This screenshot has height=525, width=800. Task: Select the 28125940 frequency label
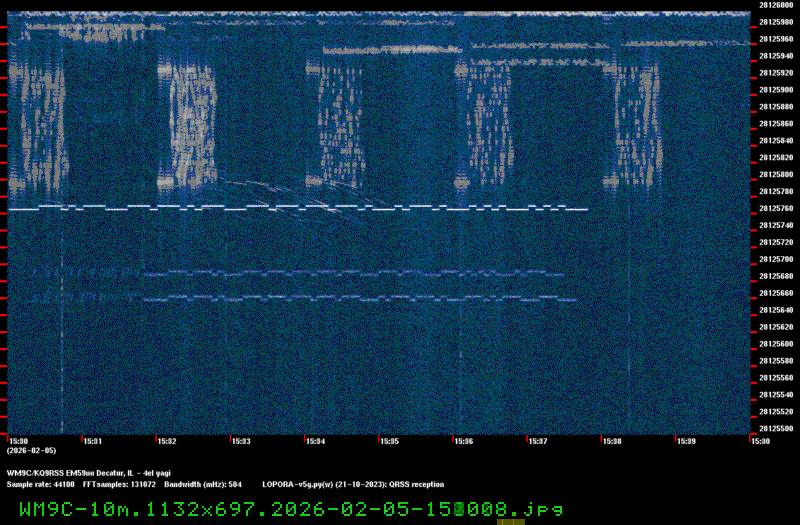(776, 56)
